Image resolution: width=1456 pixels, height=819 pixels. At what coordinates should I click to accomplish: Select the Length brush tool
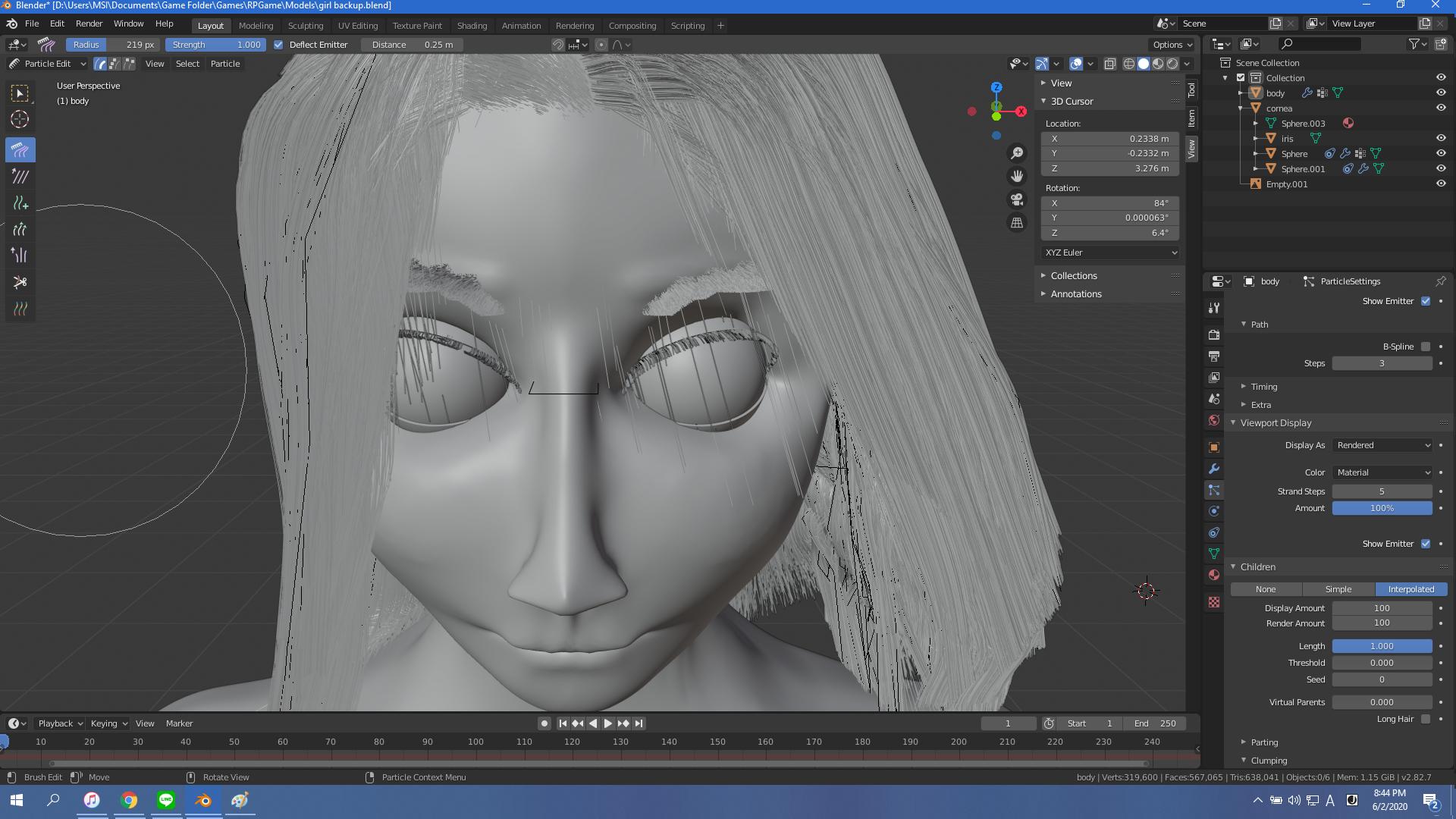(x=20, y=229)
